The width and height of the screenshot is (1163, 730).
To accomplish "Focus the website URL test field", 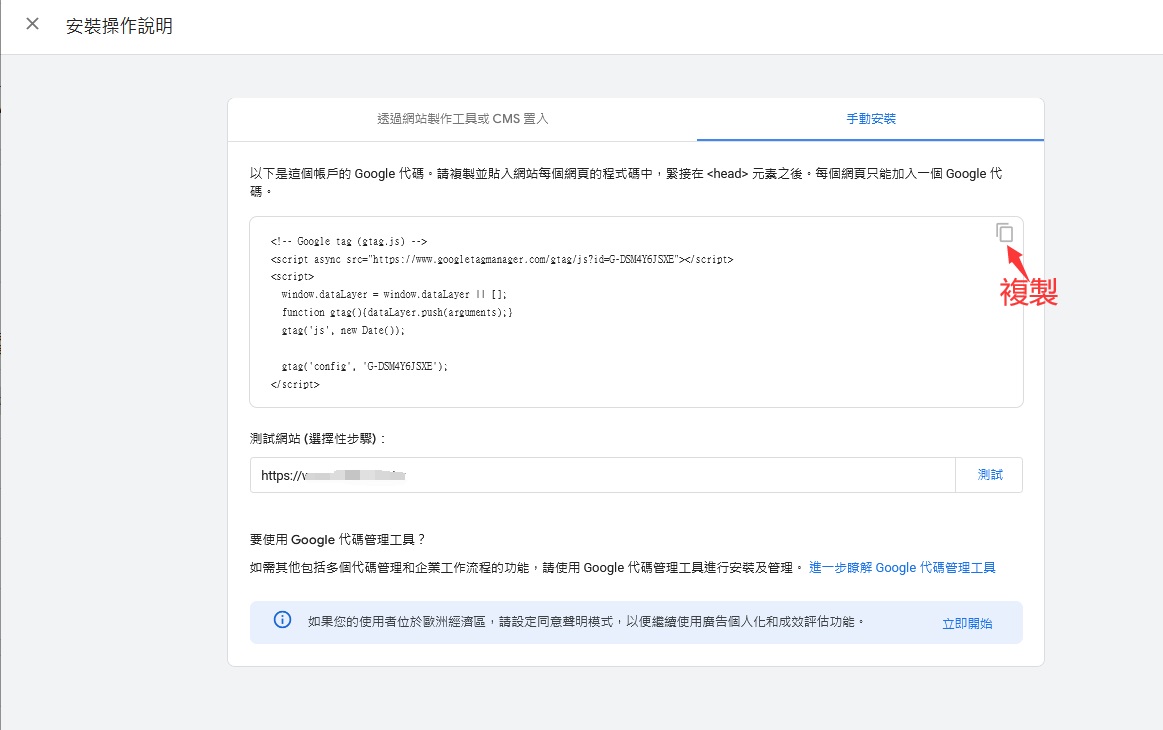I will click(602, 475).
